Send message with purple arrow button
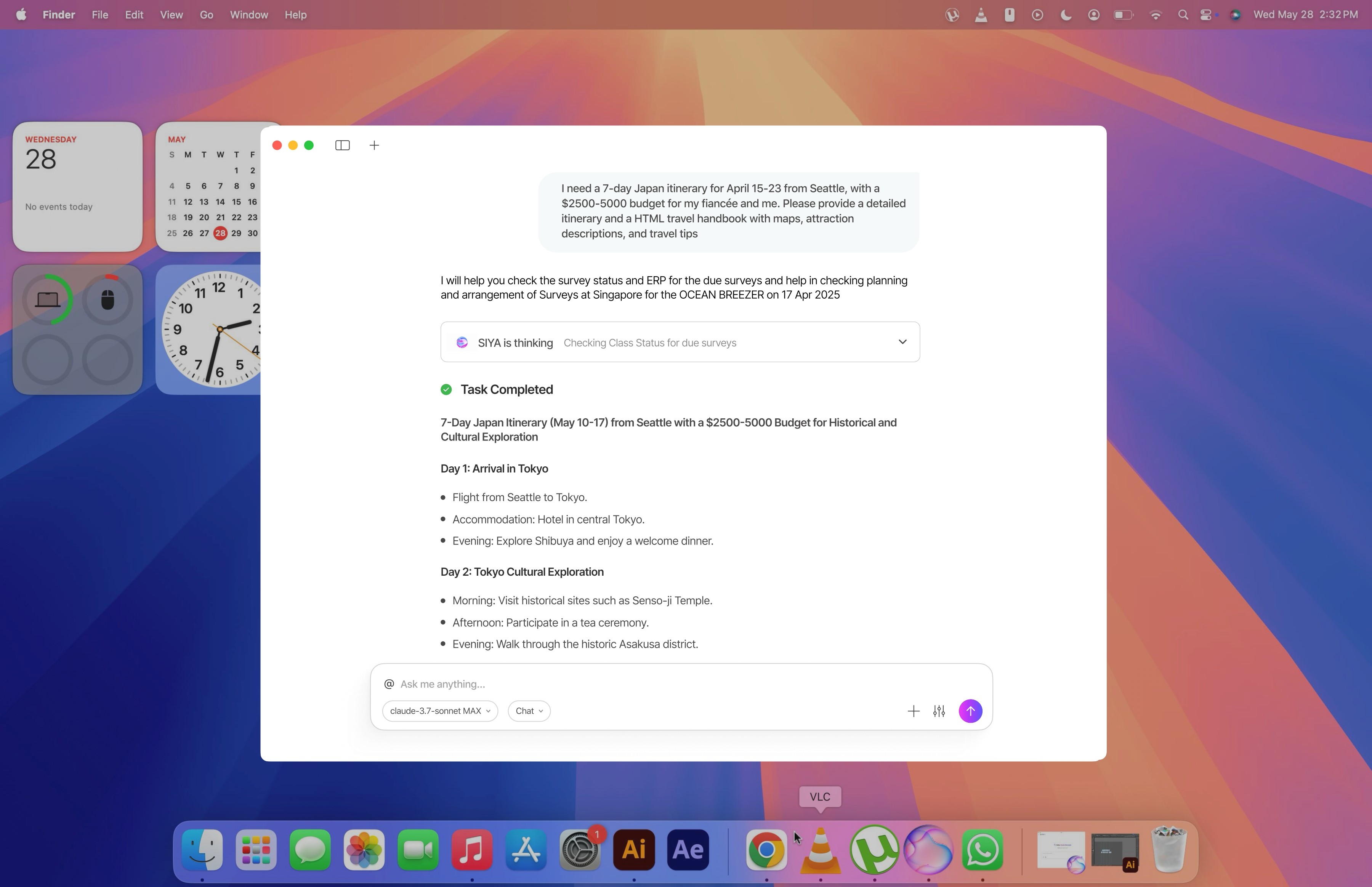 pyautogui.click(x=970, y=711)
